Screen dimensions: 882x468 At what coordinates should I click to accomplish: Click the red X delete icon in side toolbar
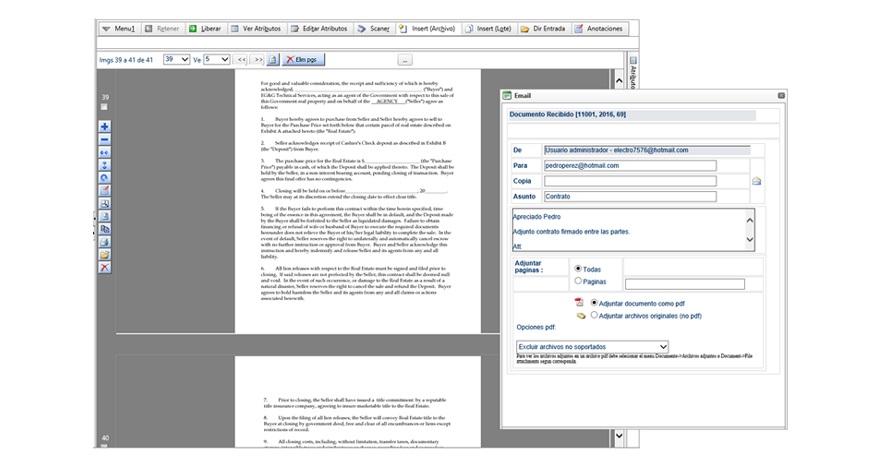[105, 267]
